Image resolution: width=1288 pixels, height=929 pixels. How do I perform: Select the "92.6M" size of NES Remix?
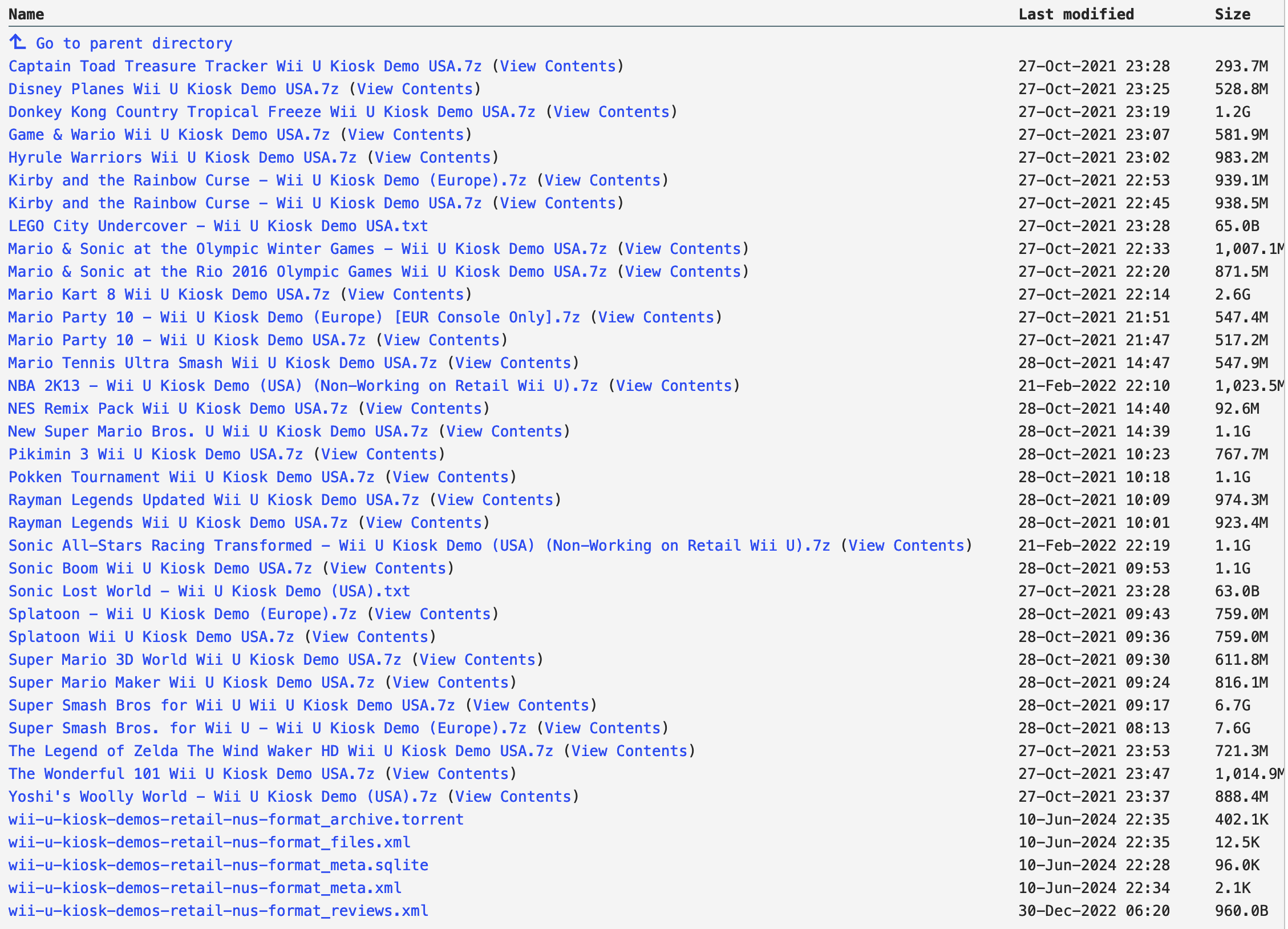pos(1237,409)
